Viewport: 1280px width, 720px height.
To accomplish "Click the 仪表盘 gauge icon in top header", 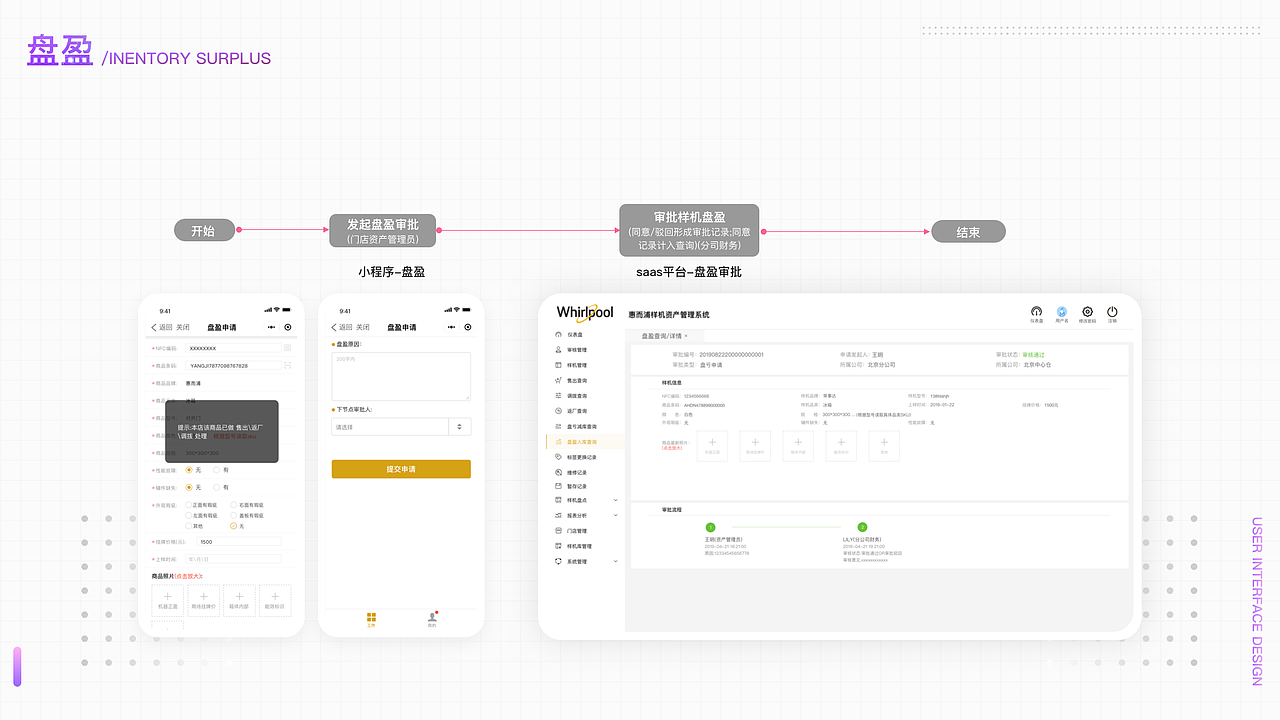I will 1036,314.
